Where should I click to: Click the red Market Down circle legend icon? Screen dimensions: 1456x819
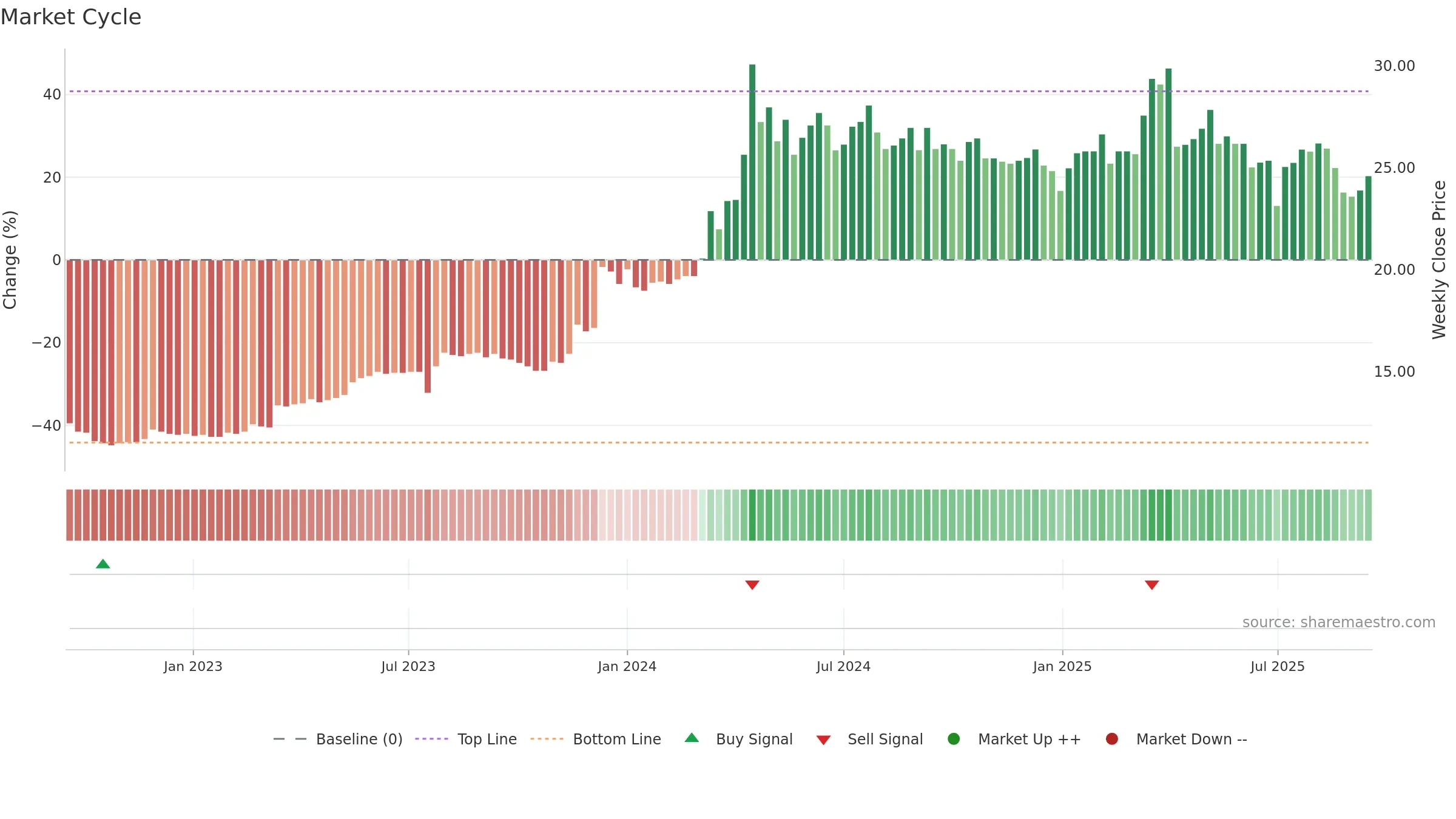pyautogui.click(x=1112, y=739)
